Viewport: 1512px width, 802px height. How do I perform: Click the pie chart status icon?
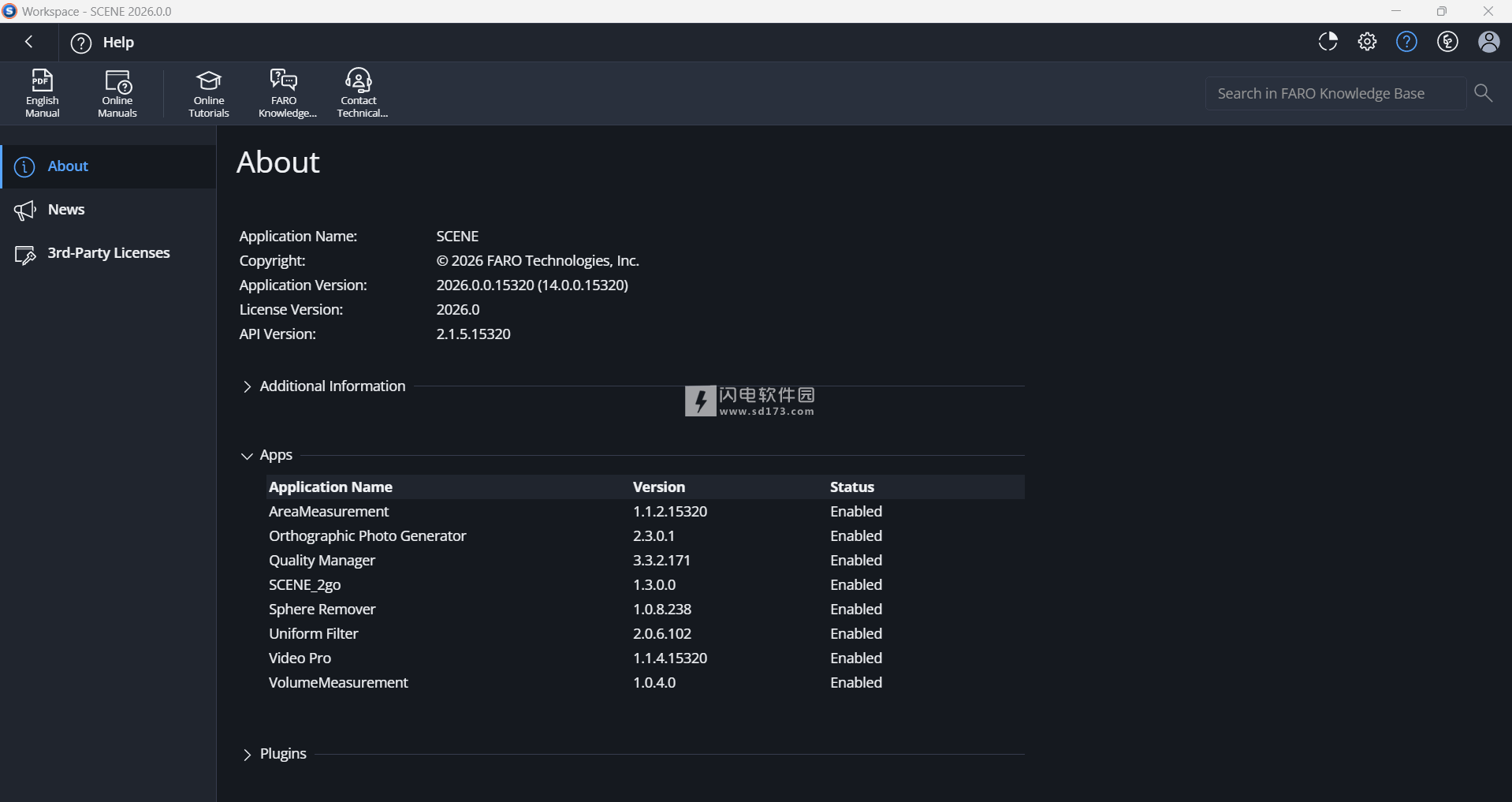(1328, 42)
